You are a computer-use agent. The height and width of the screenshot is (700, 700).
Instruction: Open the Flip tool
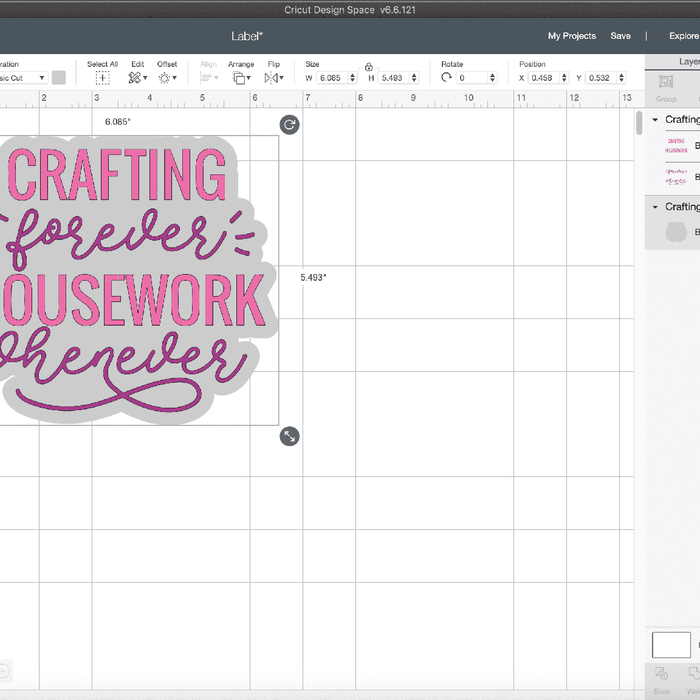click(271, 78)
